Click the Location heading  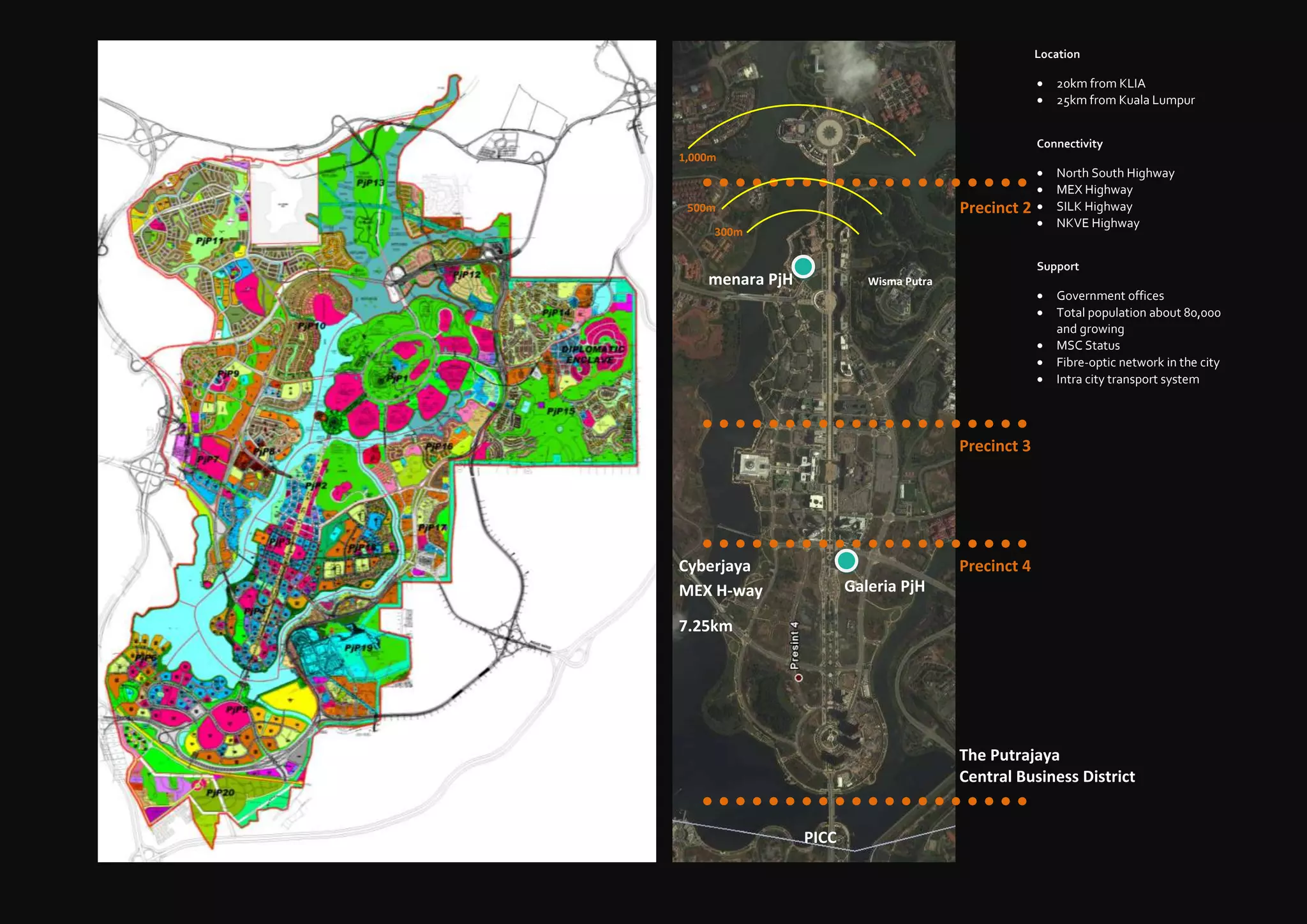1056,54
